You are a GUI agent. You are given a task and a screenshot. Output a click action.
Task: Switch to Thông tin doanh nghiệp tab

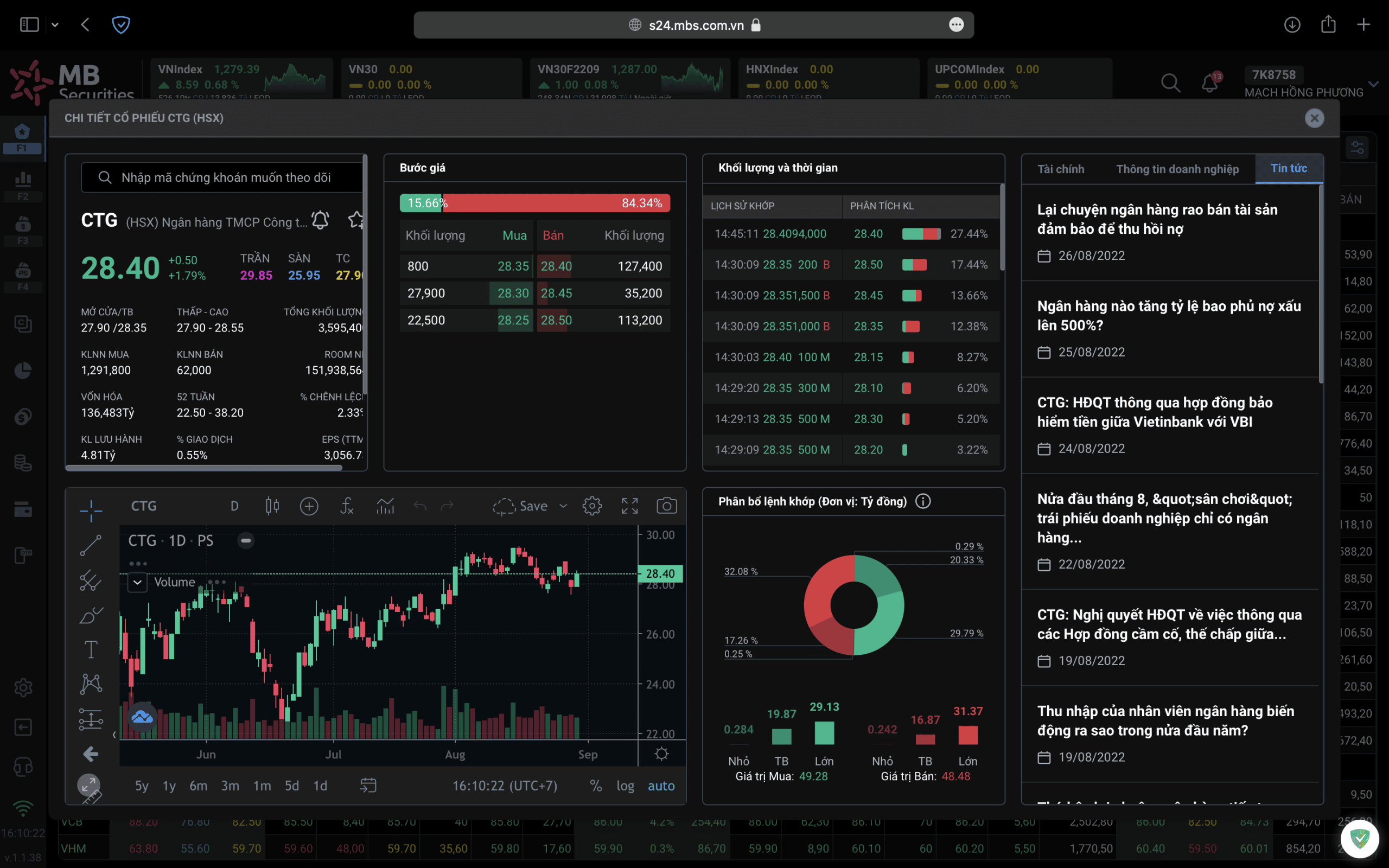(1177, 169)
